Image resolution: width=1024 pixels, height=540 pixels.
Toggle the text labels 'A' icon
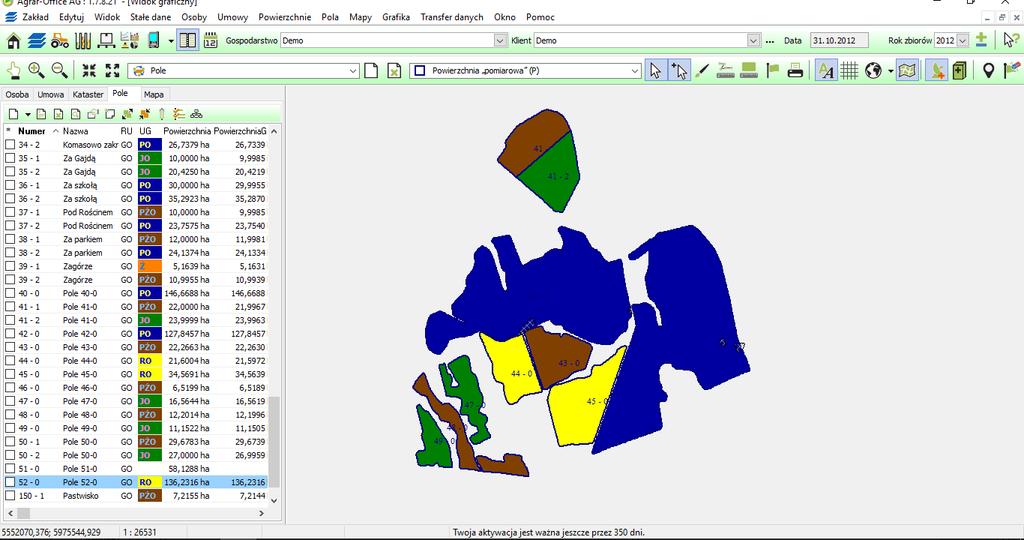pyautogui.click(x=826, y=71)
